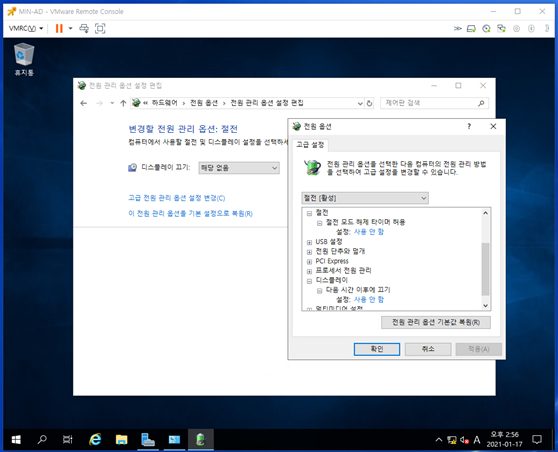This screenshot has width=558, height=452.
Task: Click the settings tree scrollbar thumb
Action: (485, 269)
